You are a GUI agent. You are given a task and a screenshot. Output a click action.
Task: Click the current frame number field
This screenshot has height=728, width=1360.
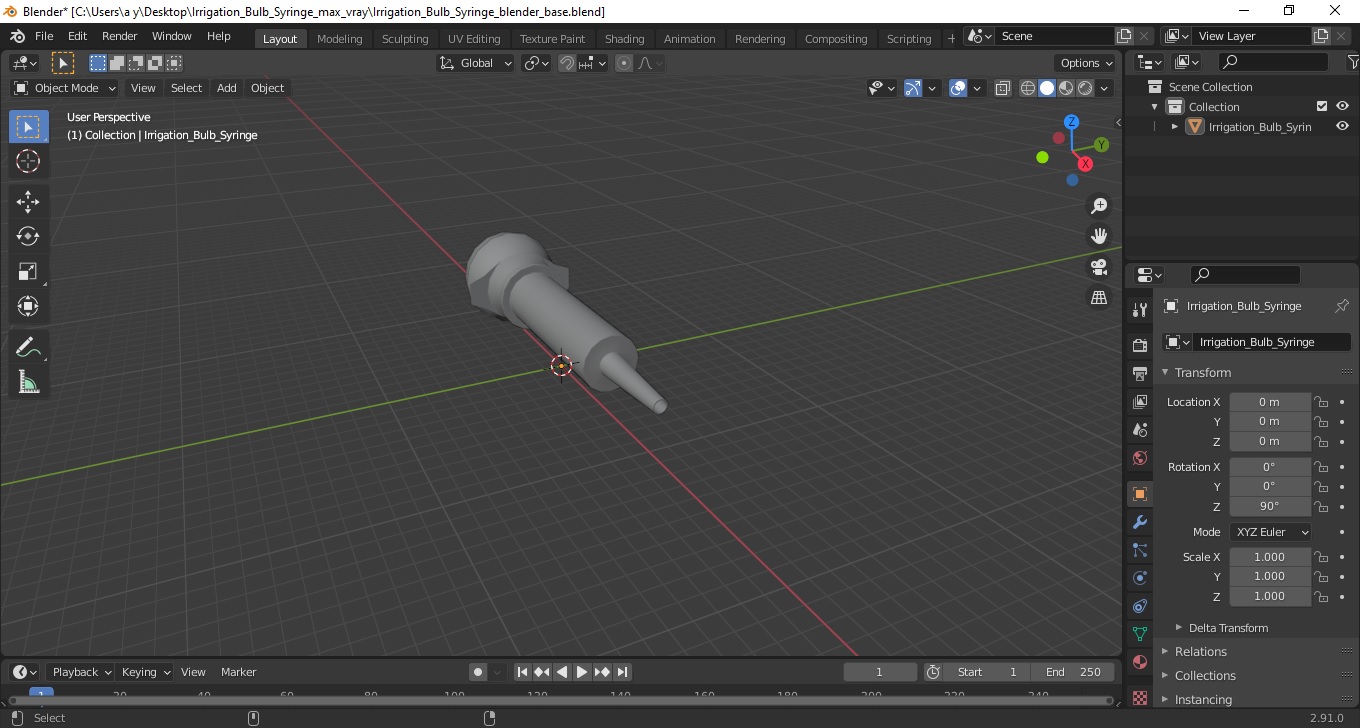point(880,672)
